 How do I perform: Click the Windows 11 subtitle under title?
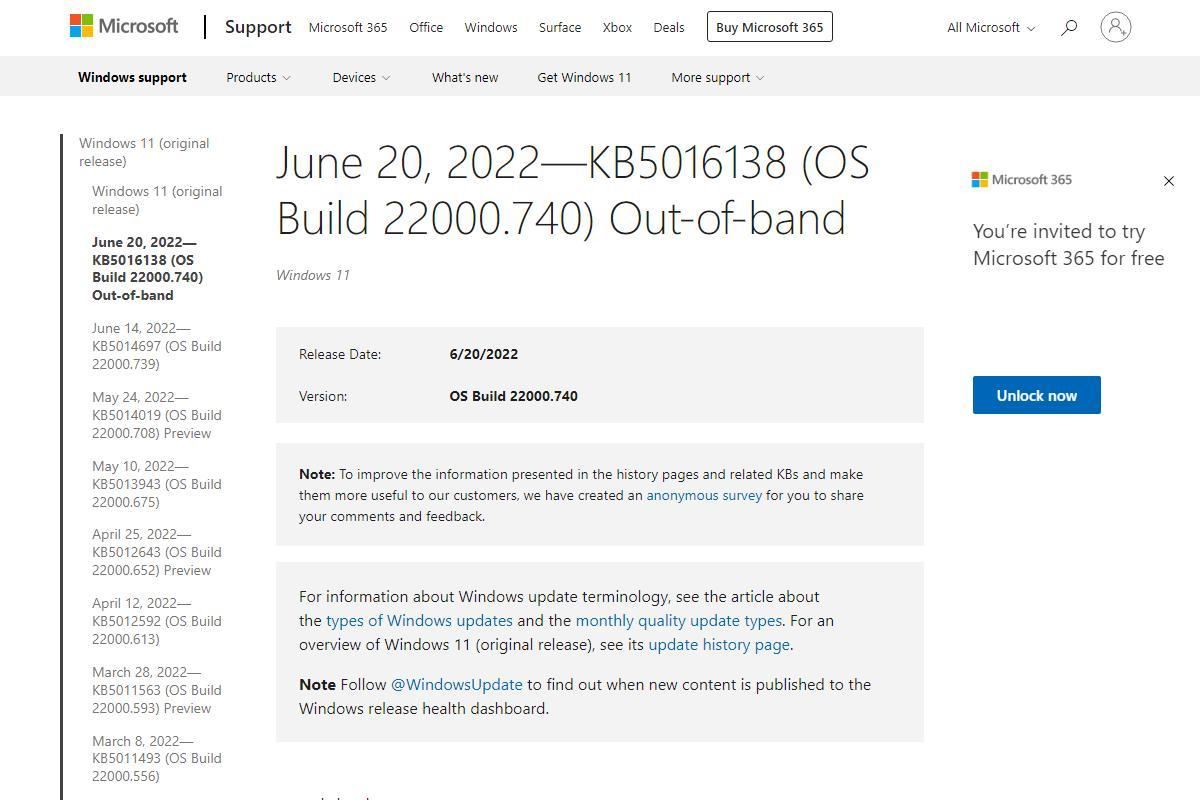pyautogui.click(x=313, y=275)
